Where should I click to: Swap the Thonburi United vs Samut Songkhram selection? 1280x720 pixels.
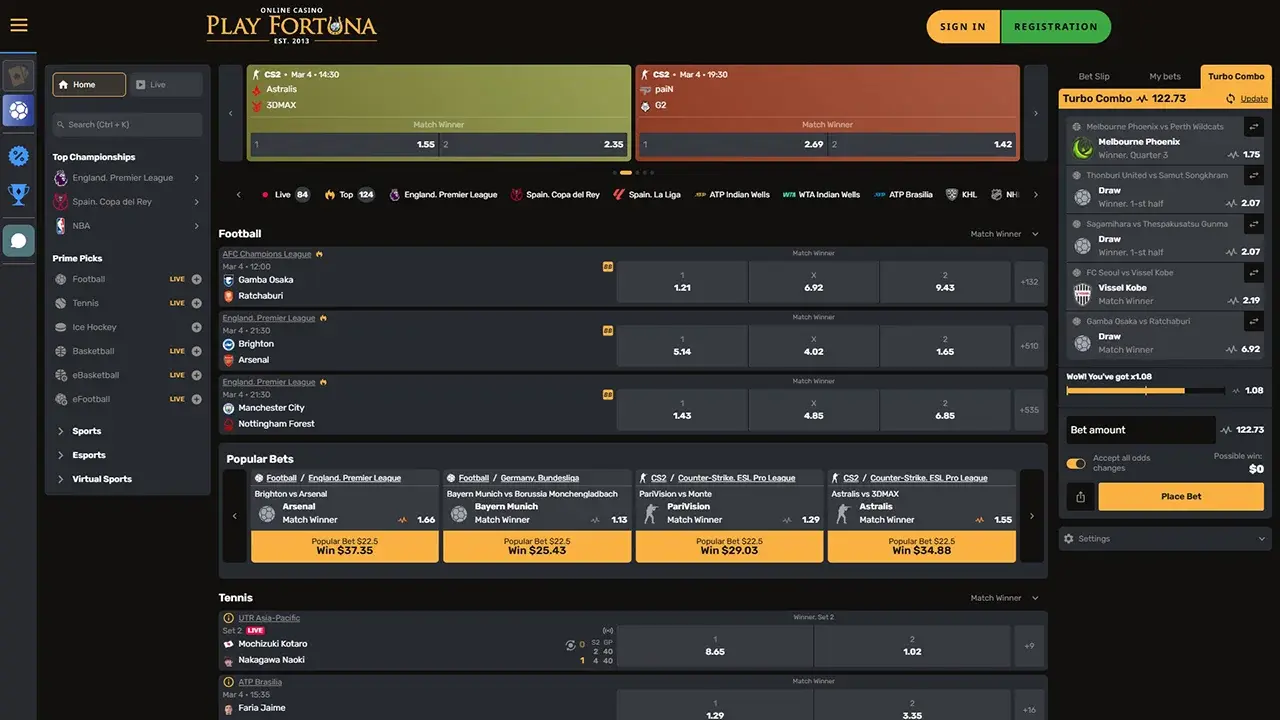1254,175
